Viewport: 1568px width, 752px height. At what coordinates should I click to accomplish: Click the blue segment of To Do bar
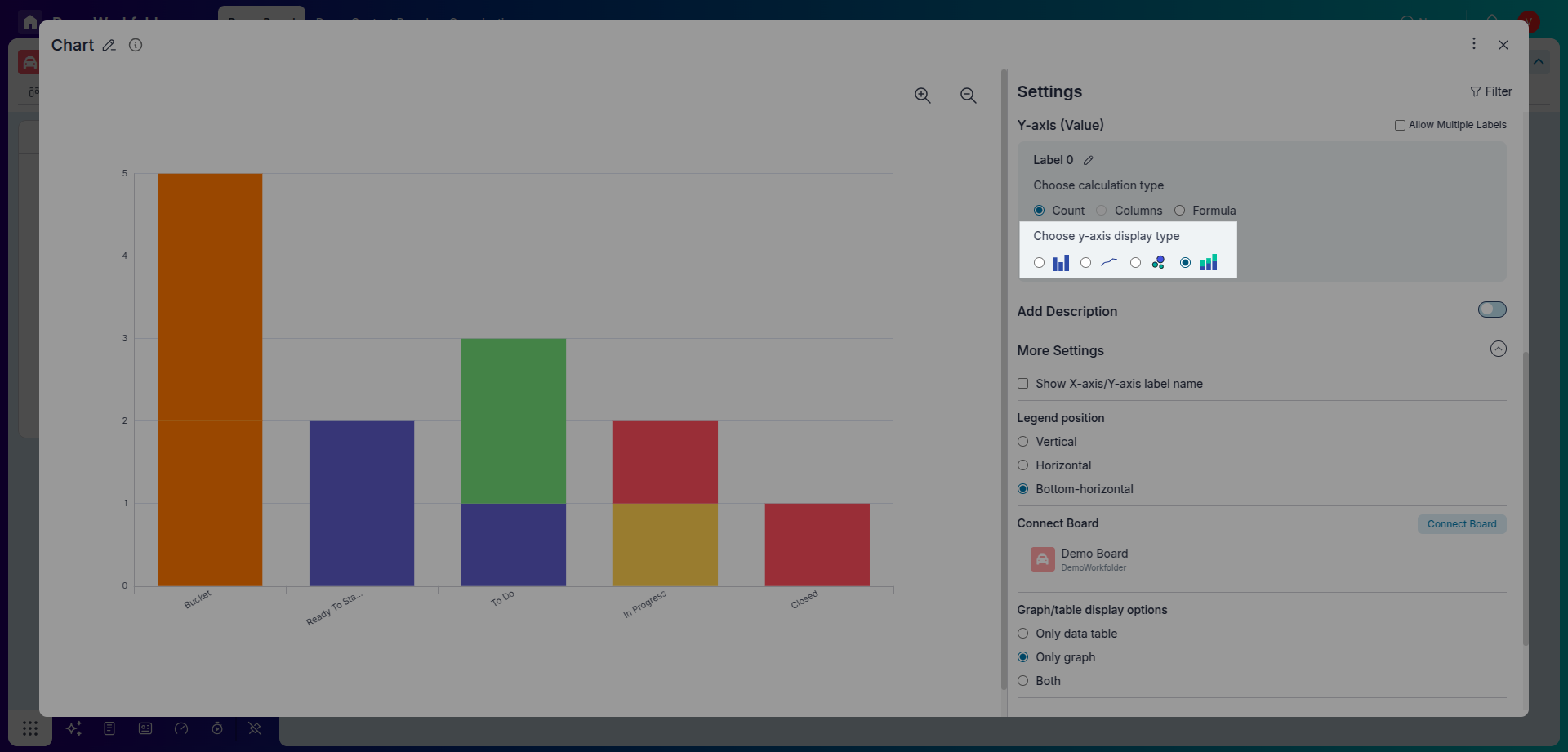[x=514, y=545]
